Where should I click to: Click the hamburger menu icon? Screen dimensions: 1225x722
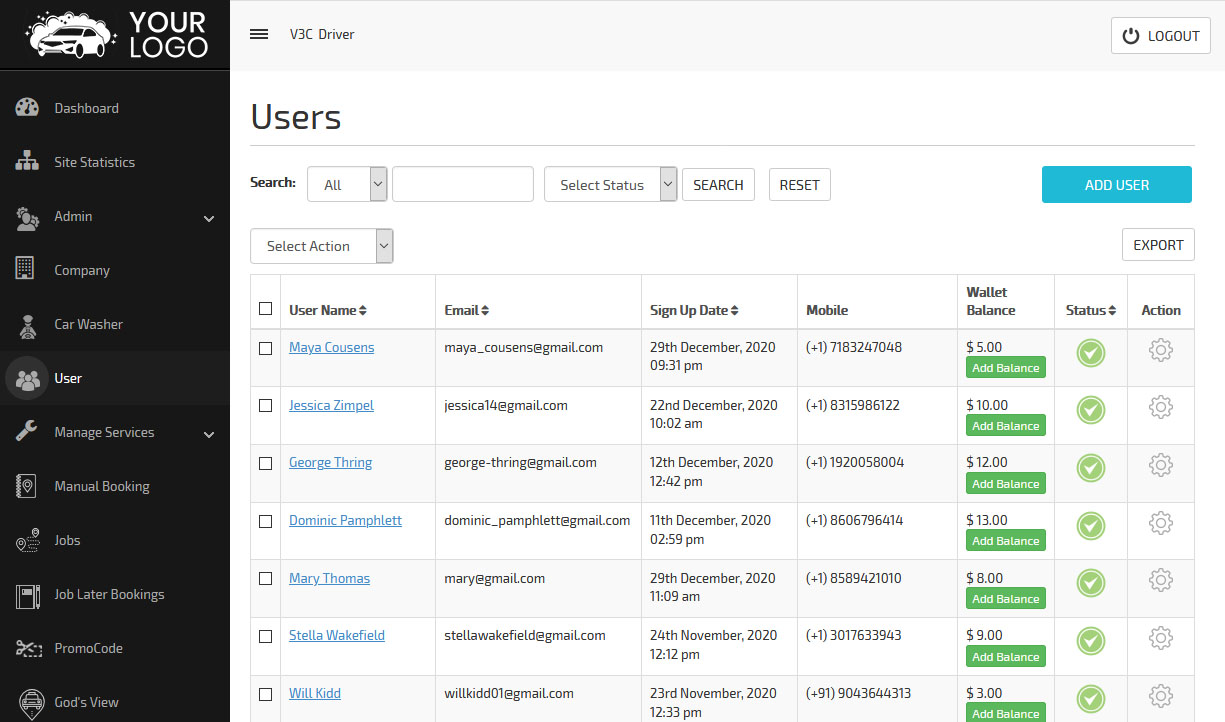coord(259,34)
